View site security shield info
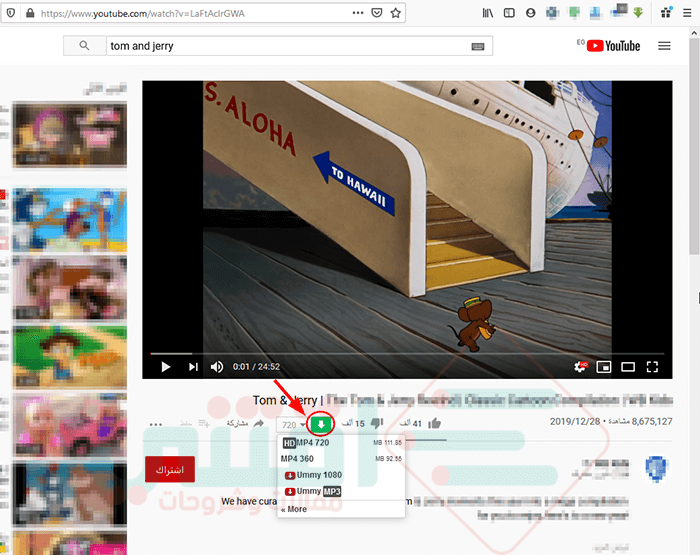 click(x=11, y=13)
